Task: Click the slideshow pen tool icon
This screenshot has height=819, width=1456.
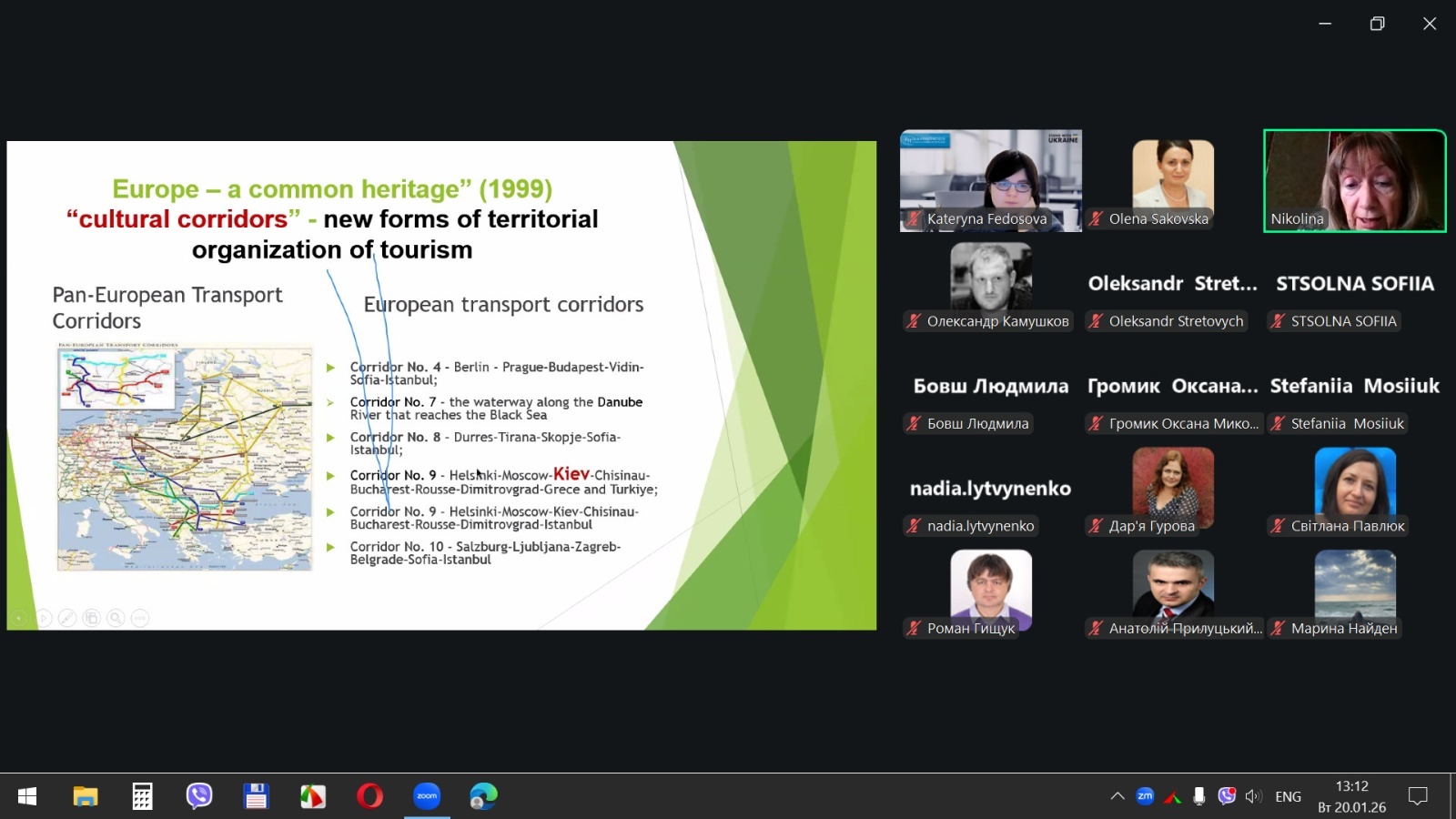Action: (67, 619)
